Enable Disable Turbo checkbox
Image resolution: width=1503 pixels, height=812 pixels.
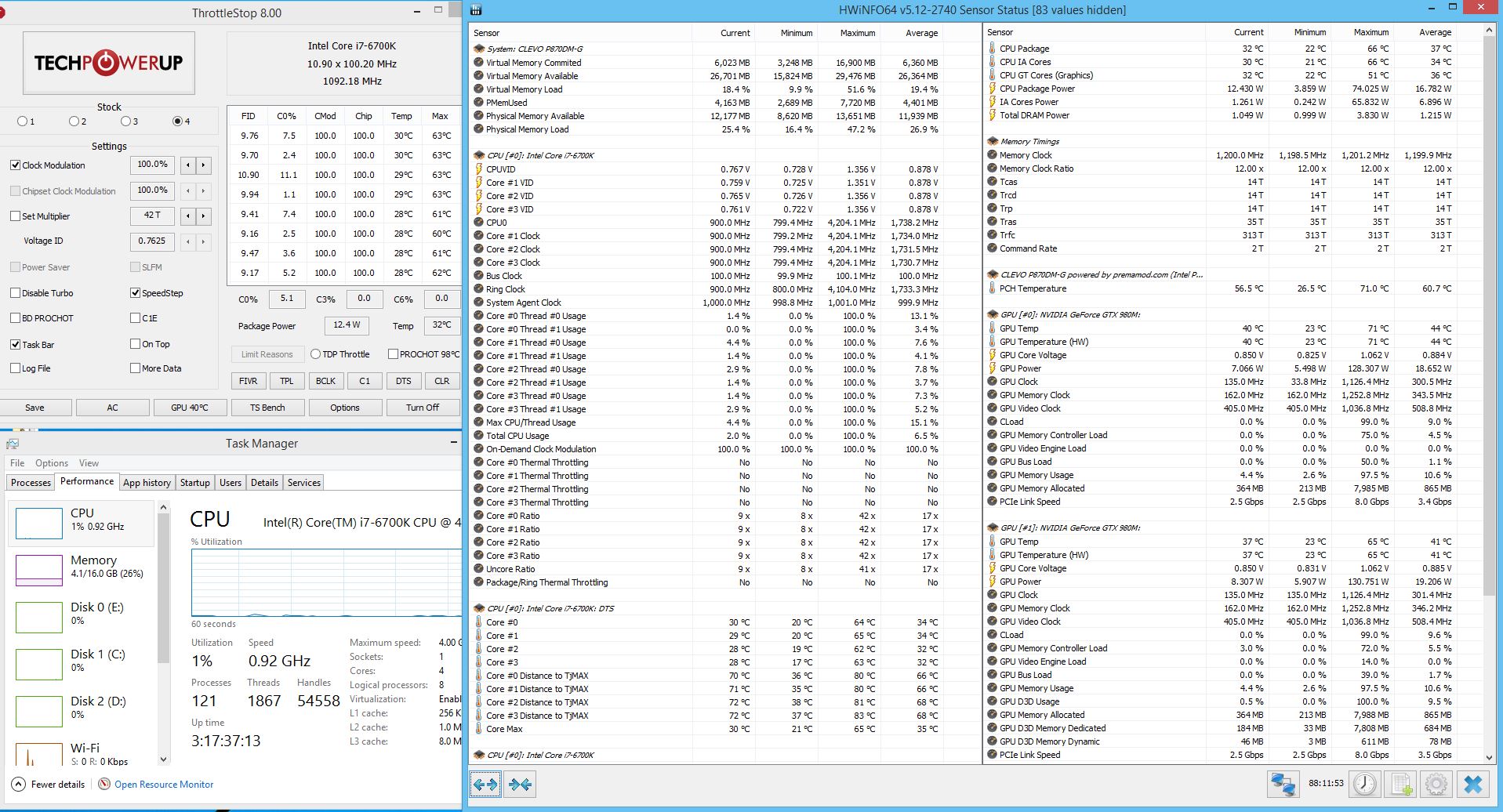15,293
